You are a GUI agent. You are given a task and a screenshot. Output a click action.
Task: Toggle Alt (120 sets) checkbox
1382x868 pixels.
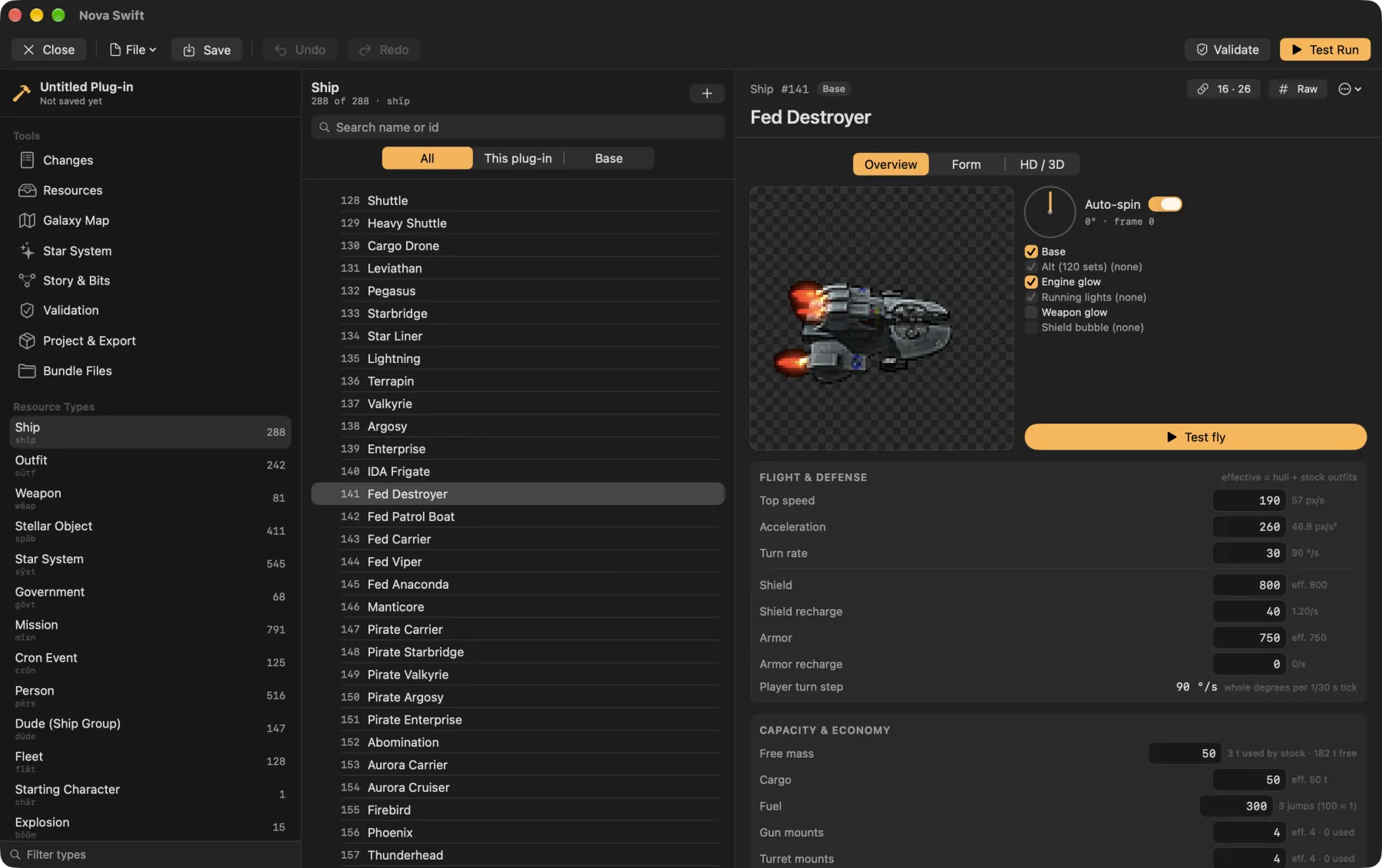tap(1031, 267)
